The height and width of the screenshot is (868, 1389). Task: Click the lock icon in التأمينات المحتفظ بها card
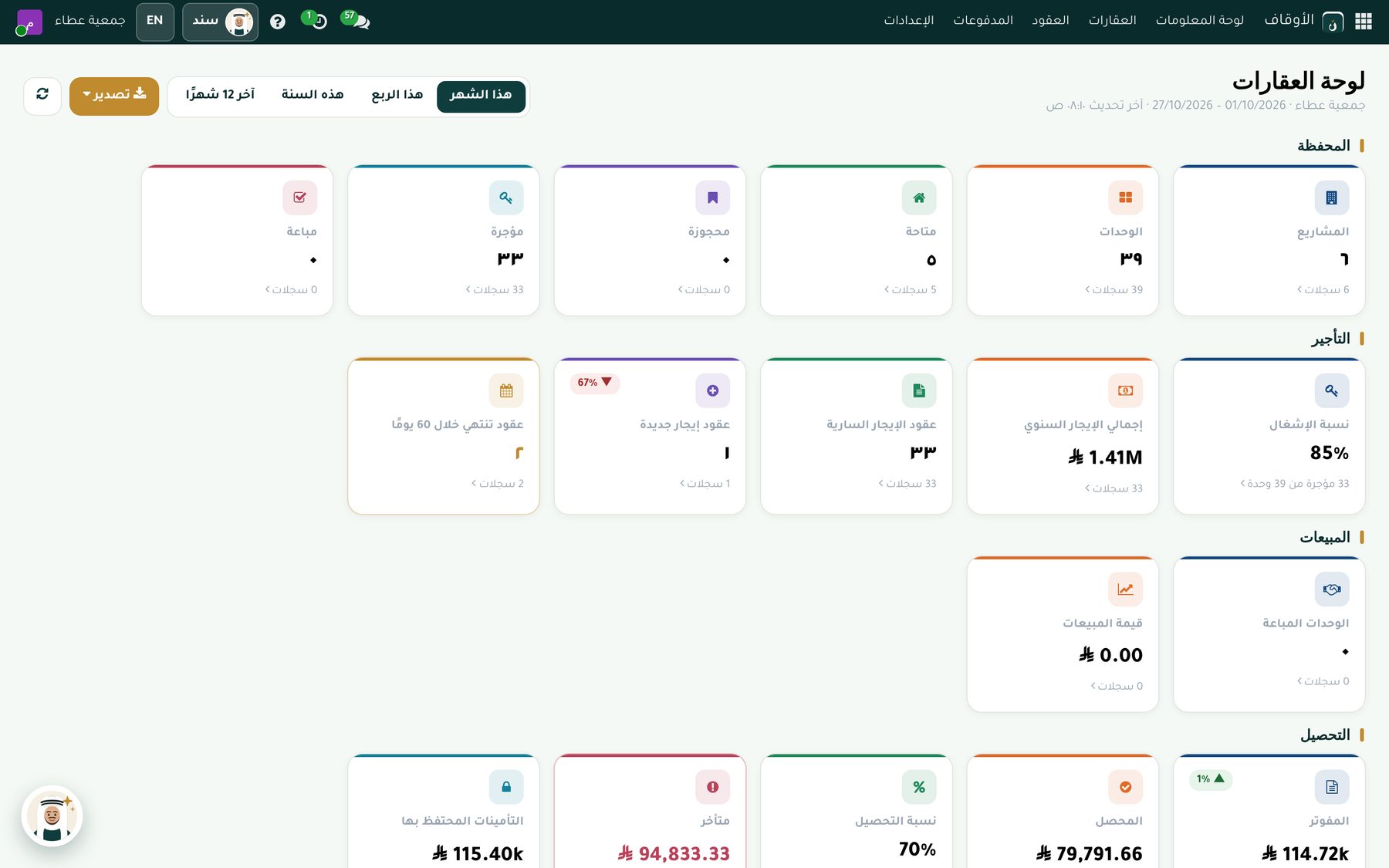tap(506, 787)
